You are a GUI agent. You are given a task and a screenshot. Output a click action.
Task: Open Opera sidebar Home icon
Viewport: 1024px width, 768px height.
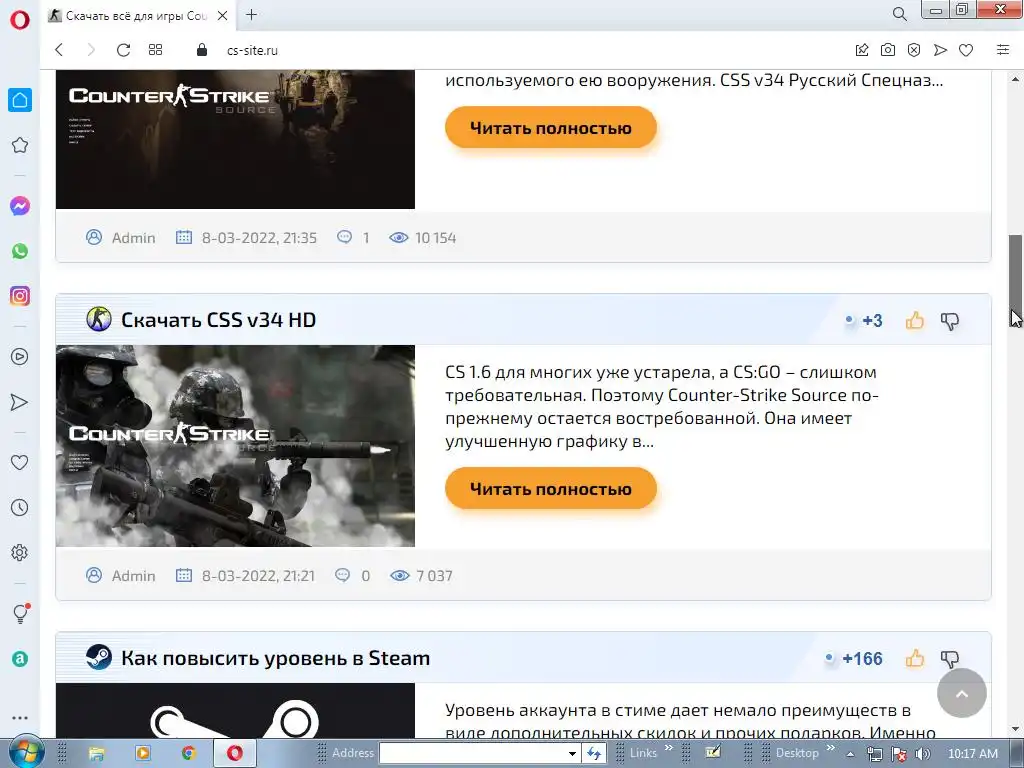pyautogui.click(x=20, y=100)
